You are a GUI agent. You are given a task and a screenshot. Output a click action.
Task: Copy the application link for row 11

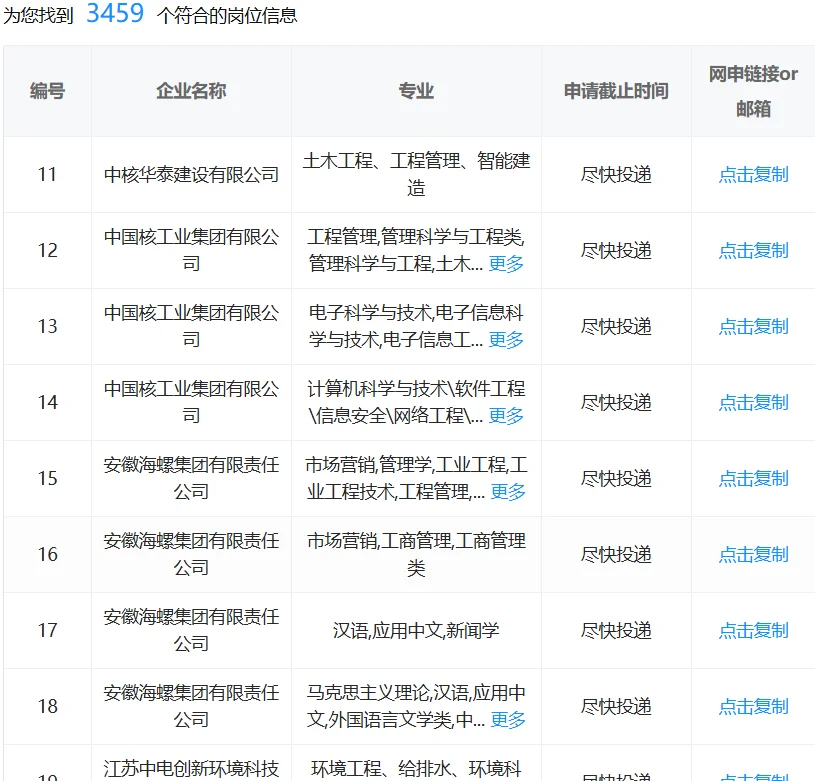(x=753, y=175)
